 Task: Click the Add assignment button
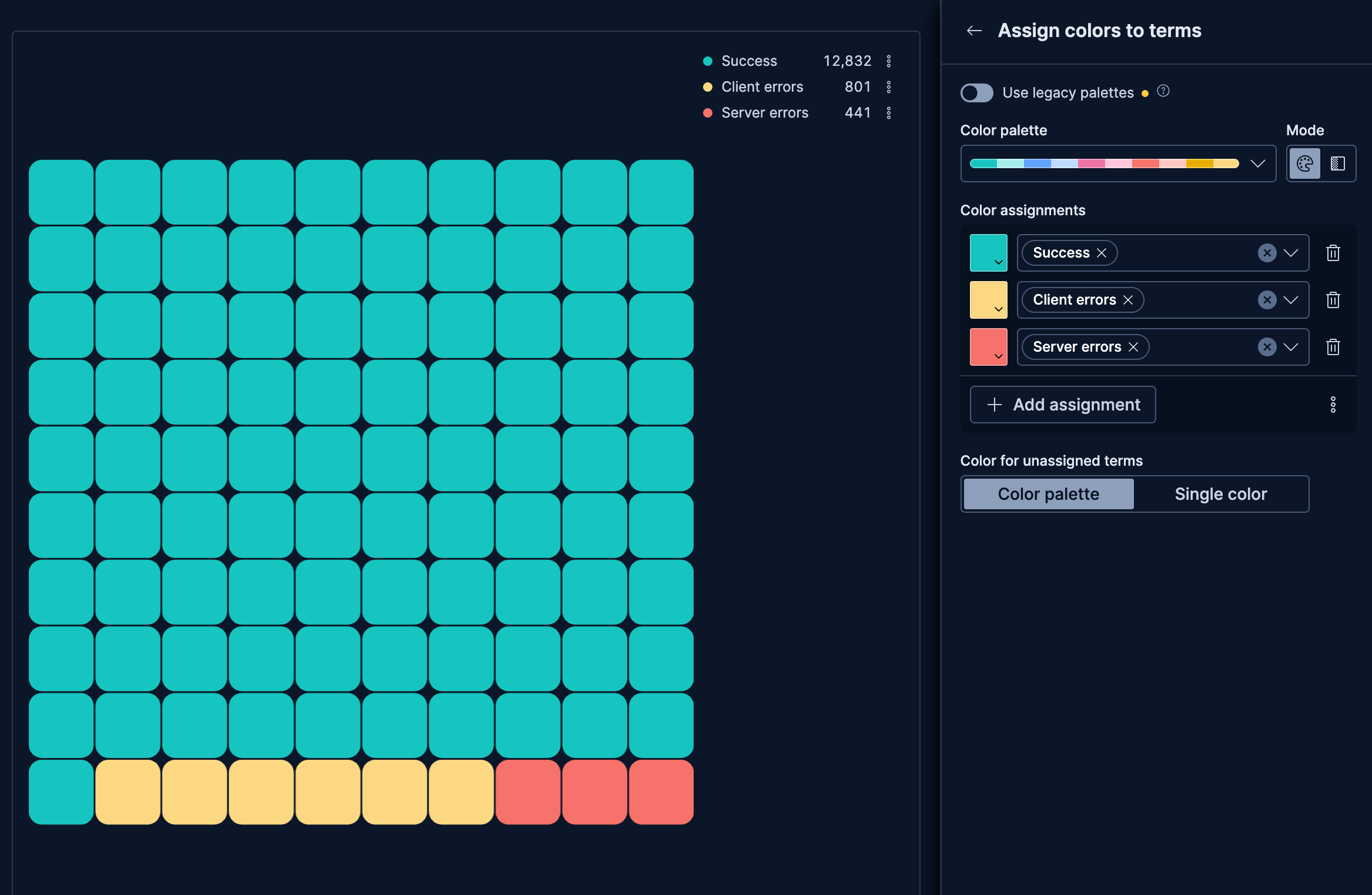pos(1062,405)
